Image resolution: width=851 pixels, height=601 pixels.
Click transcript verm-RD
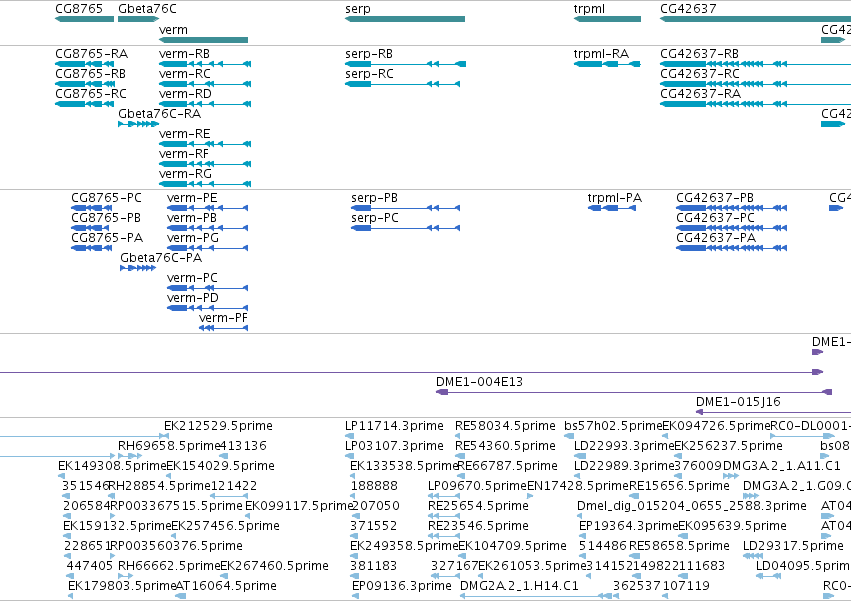pyautogui.click(x=205, y=104)
